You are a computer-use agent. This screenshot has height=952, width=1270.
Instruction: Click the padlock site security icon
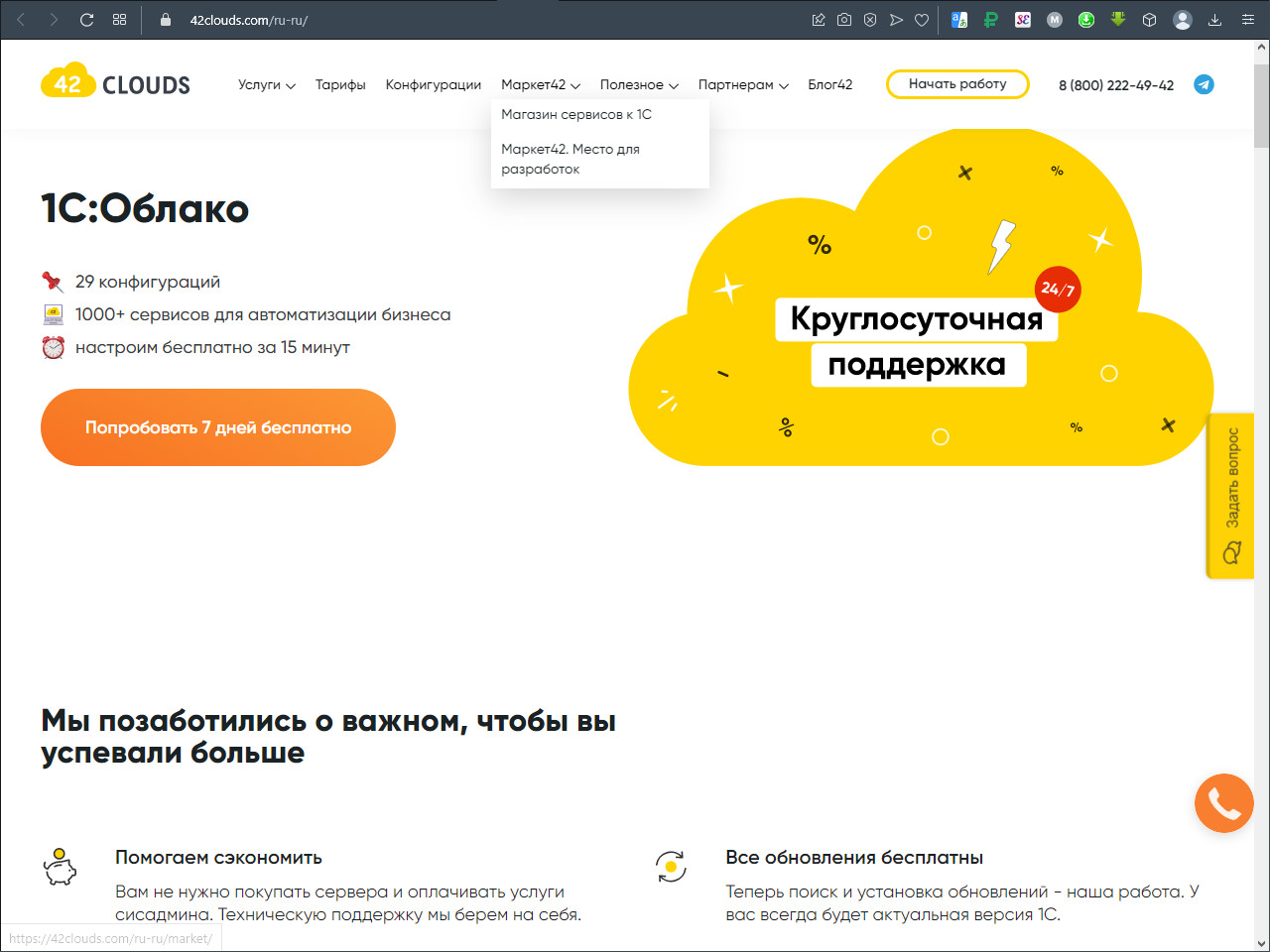tap(166, 20)
